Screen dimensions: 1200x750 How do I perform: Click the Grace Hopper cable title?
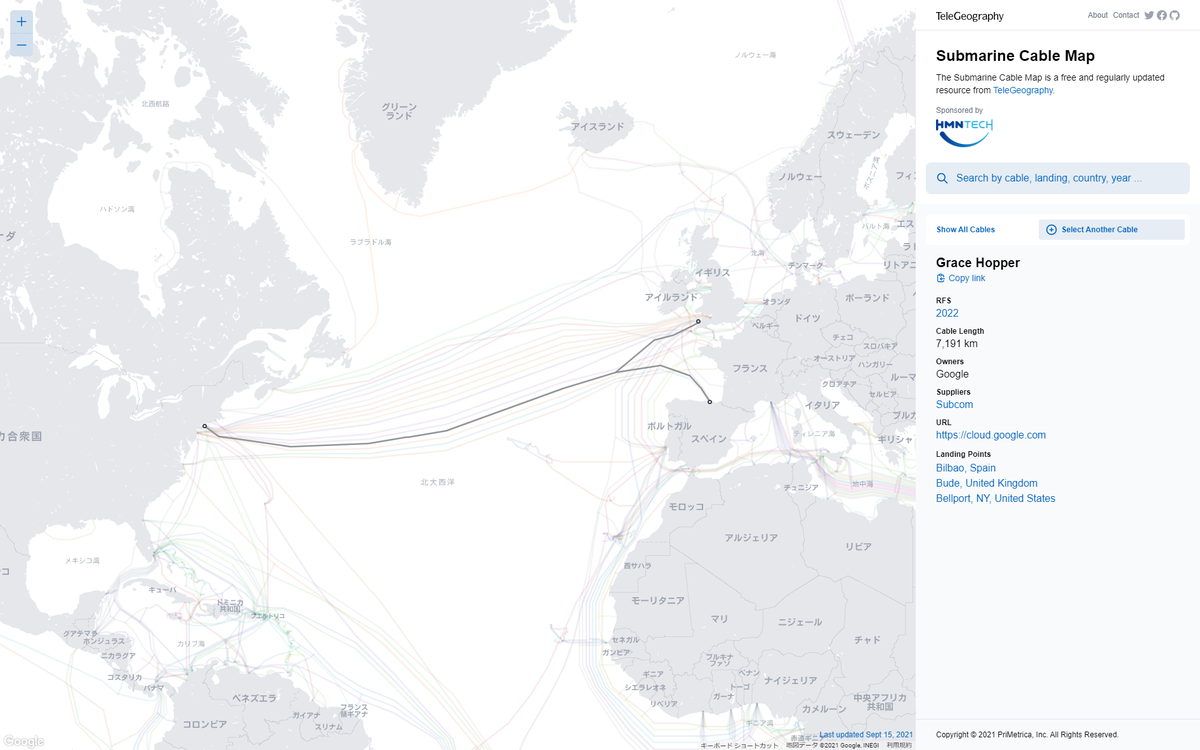click(977, 263)
